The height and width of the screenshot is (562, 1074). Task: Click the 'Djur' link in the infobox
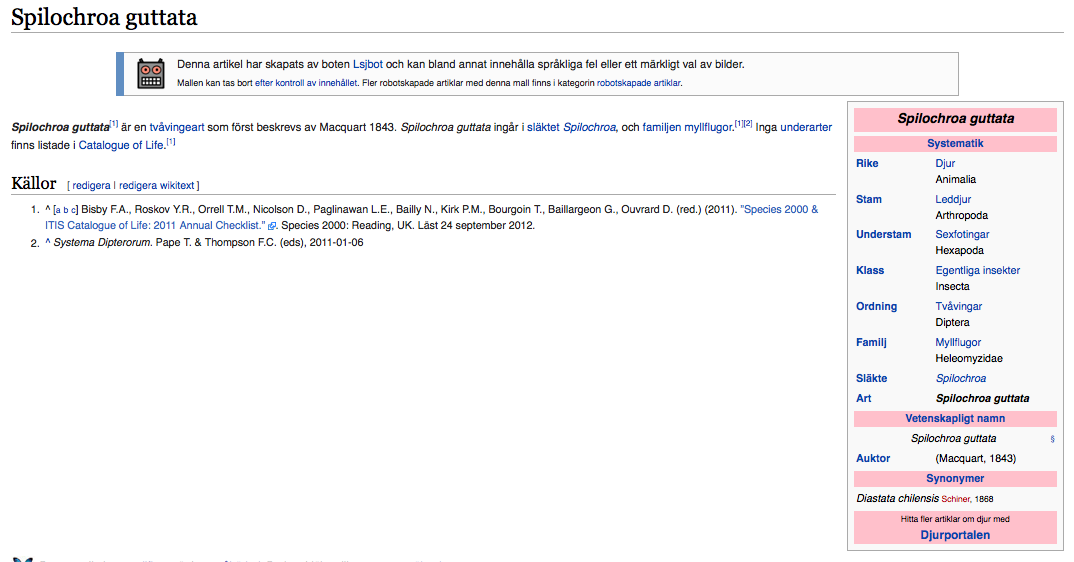945,163
